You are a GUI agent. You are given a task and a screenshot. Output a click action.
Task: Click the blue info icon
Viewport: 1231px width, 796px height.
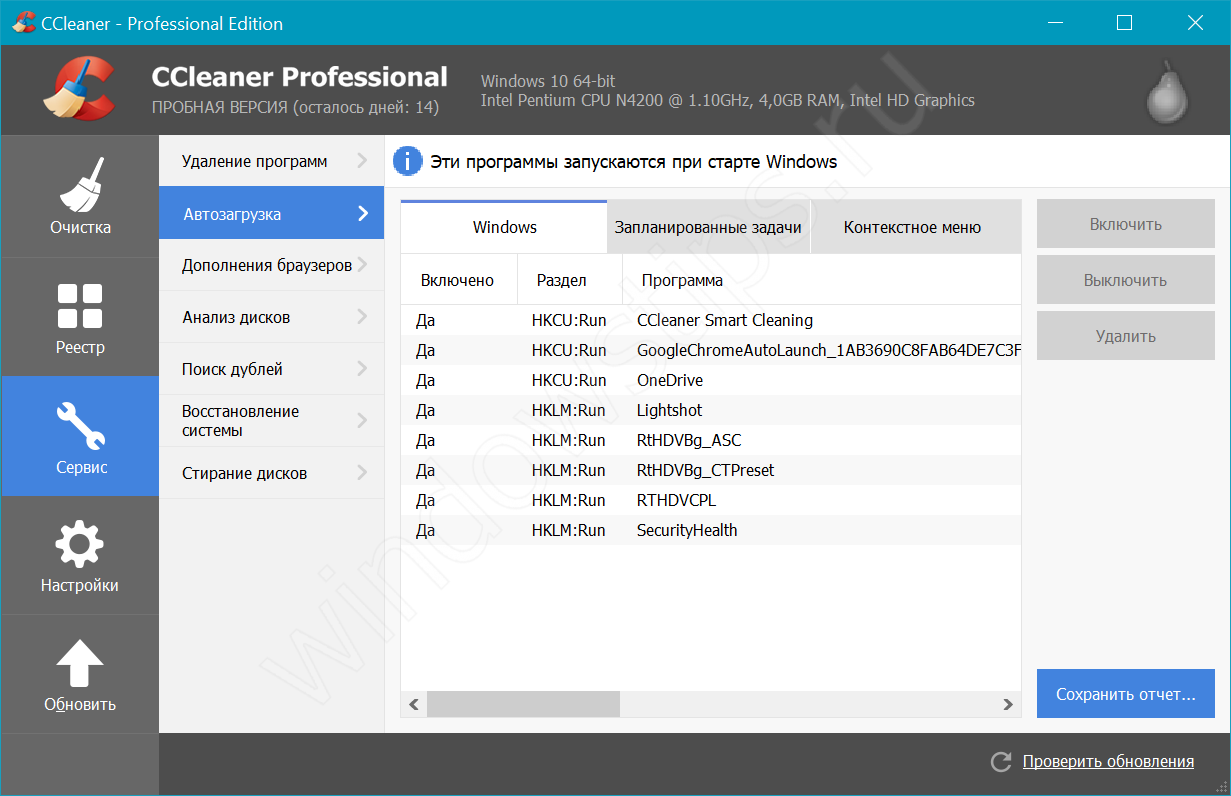[x=407, y=161]
